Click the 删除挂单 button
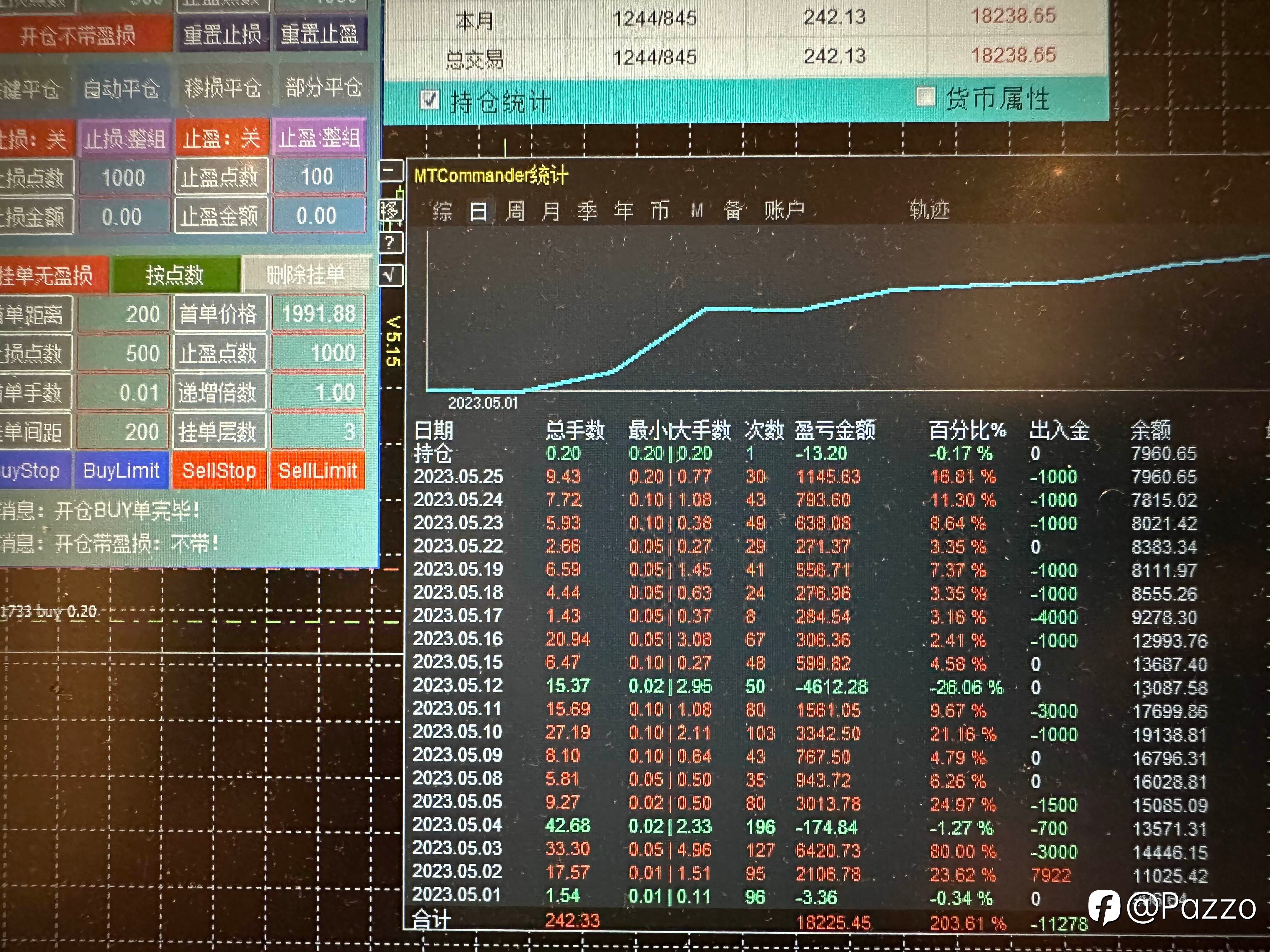 pos(306,275)
